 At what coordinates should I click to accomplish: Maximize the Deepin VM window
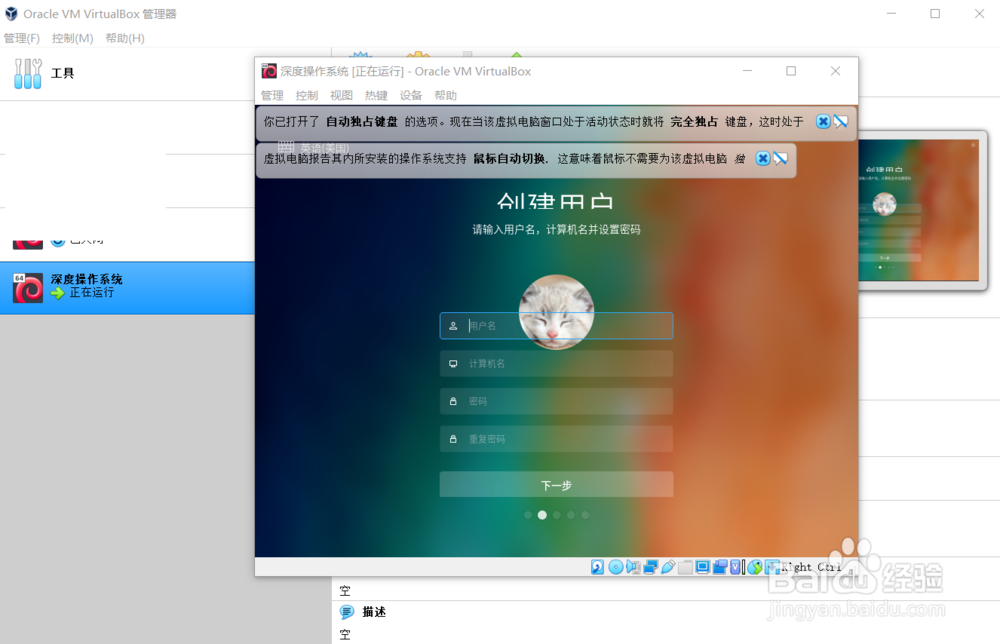791,71
